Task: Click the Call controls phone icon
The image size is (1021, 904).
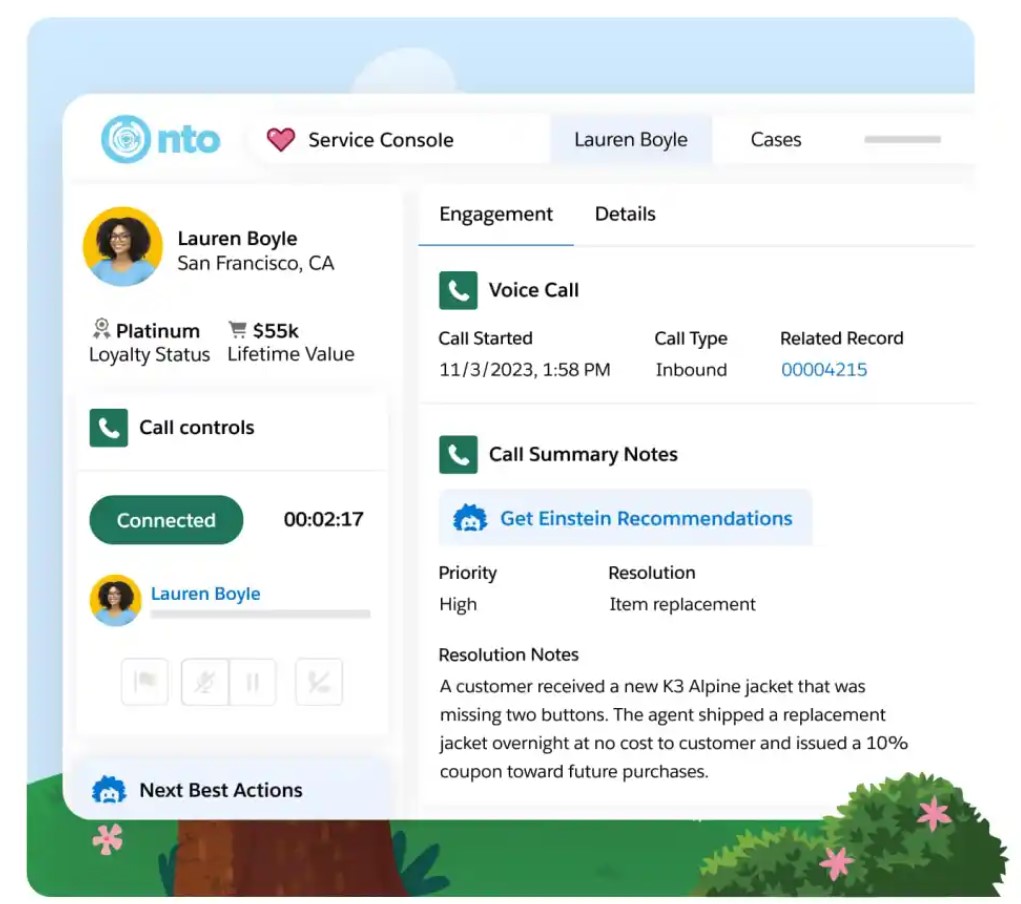Action: (109, 427)
